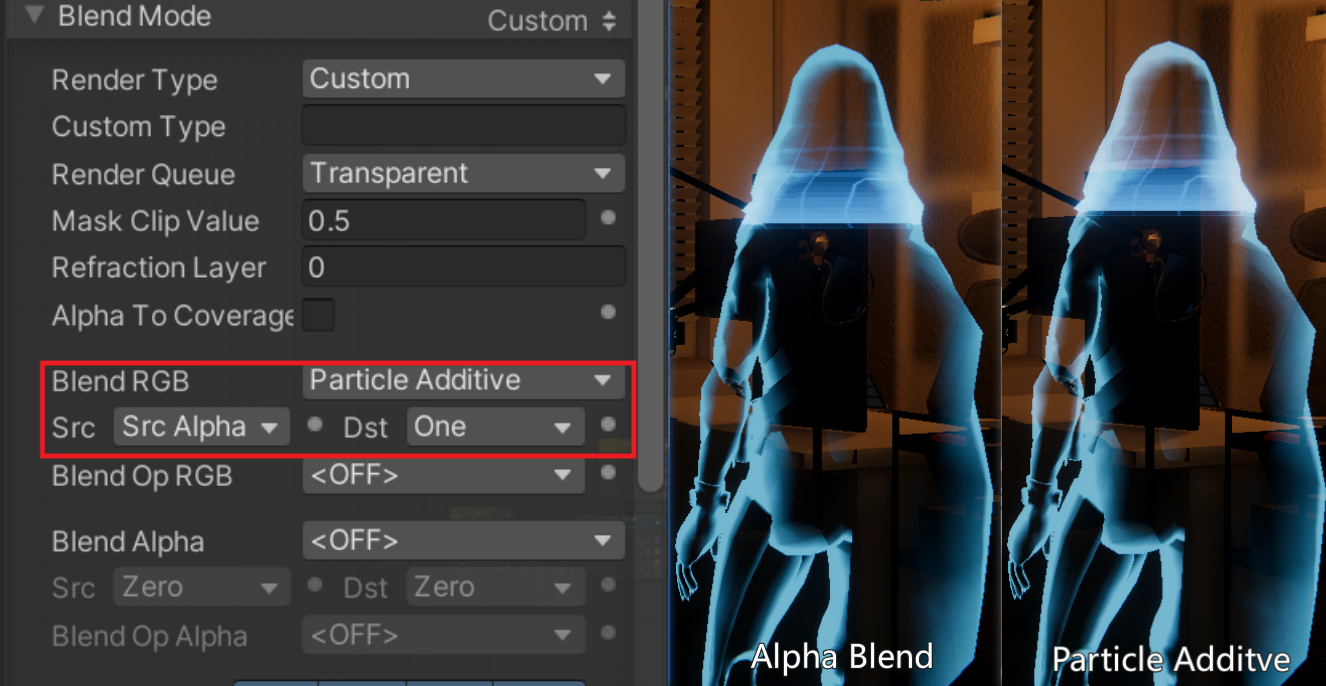
Task: Click the dot icon next to Src Alpha
Action: tap(316, 424)
